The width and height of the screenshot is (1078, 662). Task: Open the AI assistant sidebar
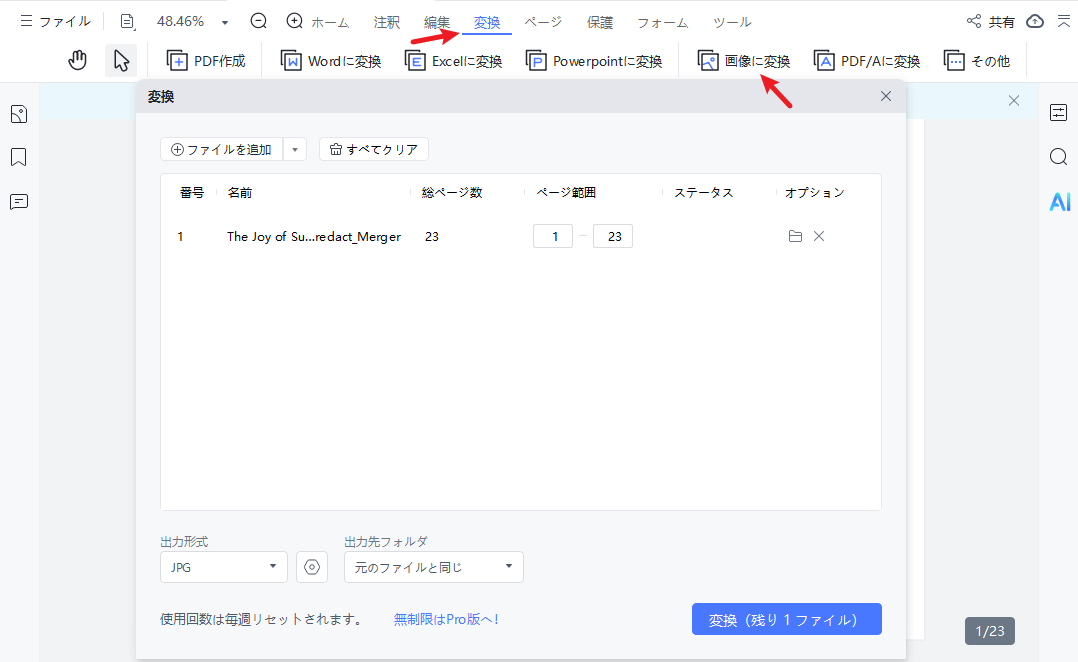pyautogui.click(x=1059, y=201)
